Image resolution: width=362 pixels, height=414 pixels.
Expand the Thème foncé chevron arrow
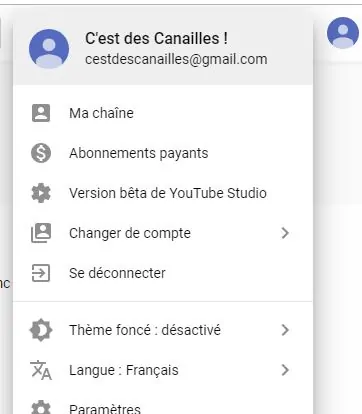click(x=285, y=330)
